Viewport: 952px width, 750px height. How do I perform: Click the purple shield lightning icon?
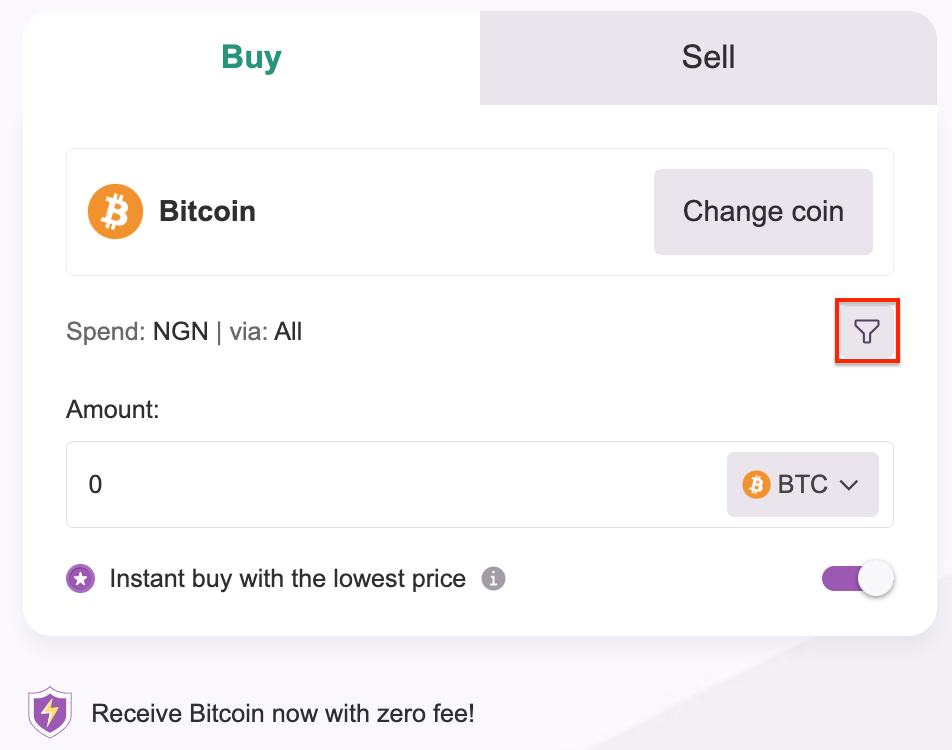pos(50,712)
